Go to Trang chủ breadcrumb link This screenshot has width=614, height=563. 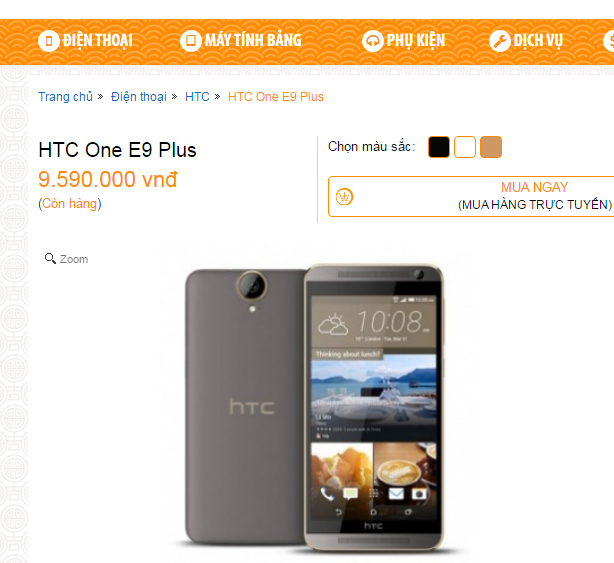tap(65, 97)
